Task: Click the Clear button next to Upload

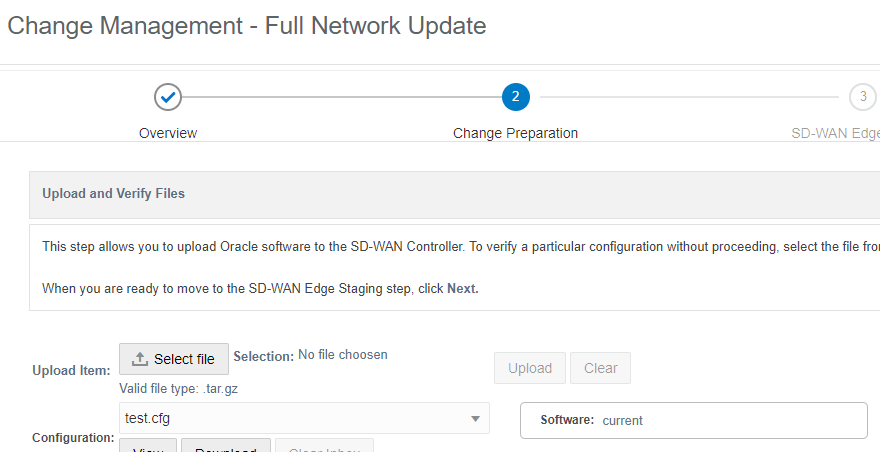Action: 600,368
